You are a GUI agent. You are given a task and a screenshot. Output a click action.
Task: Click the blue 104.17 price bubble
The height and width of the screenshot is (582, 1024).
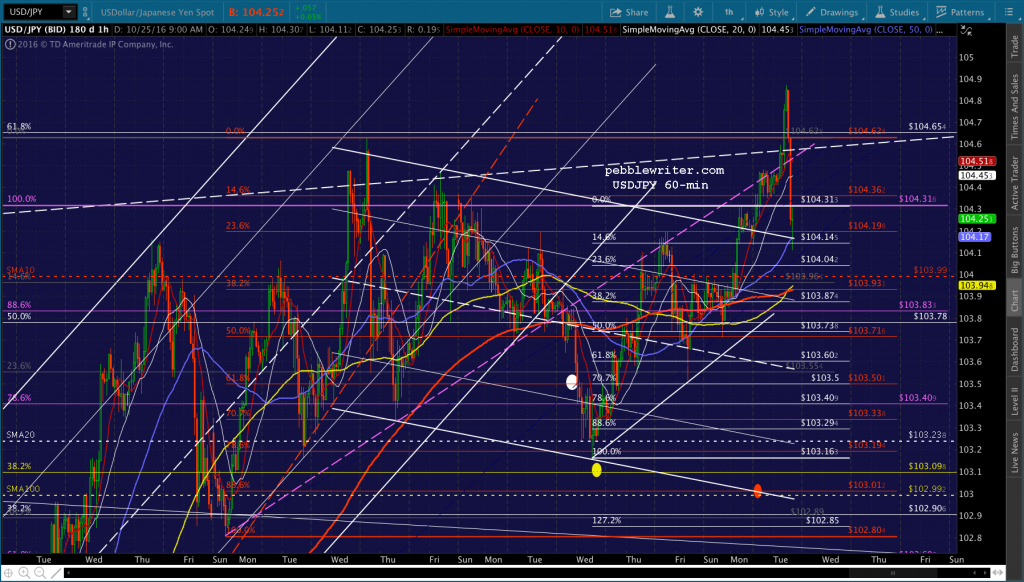(974, 237)
